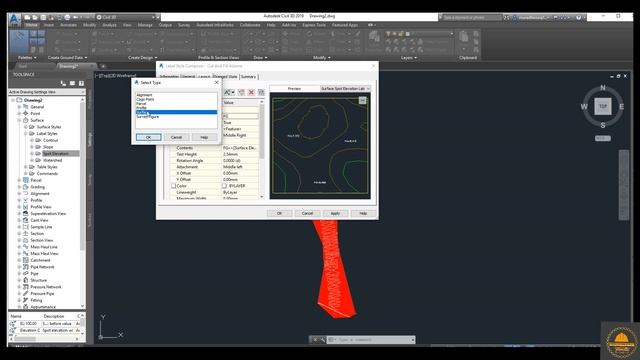The width and height of the screenshot is (640, 360).
Task: Click Cancel in Label Style Composer
Action: [307, 213]
